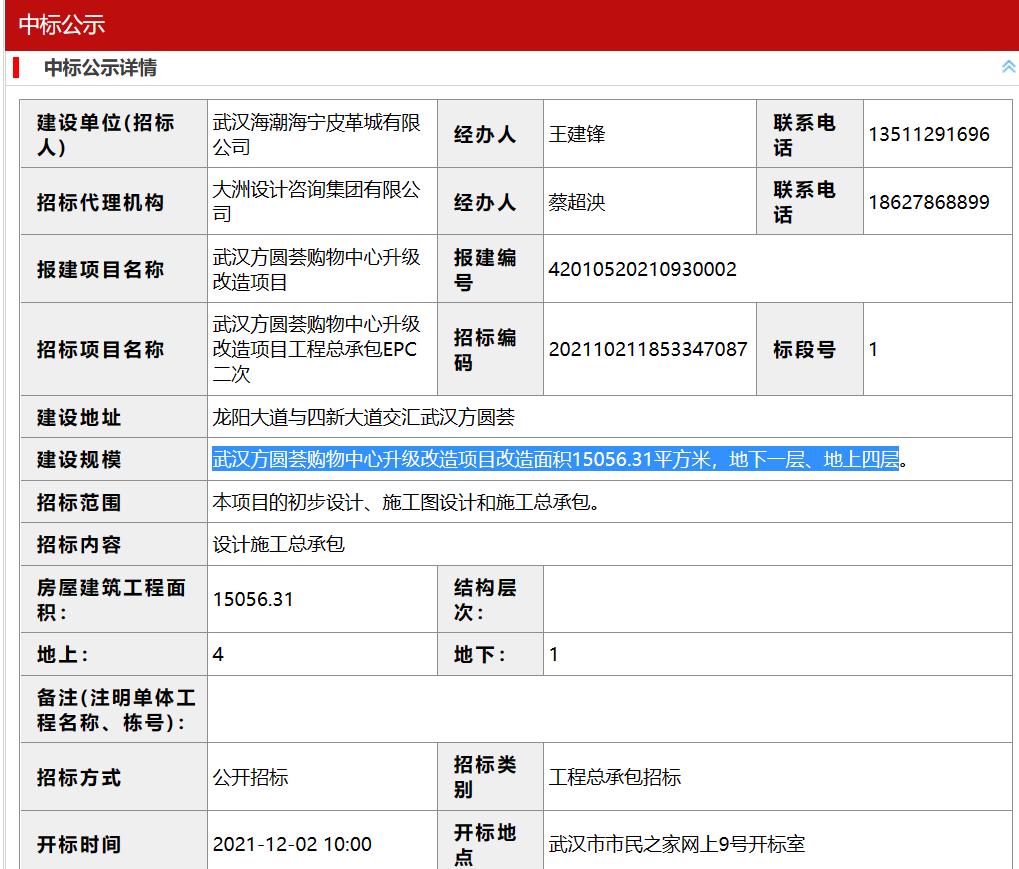Click the agency name 大洲设计咨询集团有限公司
Viewport: 1019px width, 869px height.
[x=316, y=202]
